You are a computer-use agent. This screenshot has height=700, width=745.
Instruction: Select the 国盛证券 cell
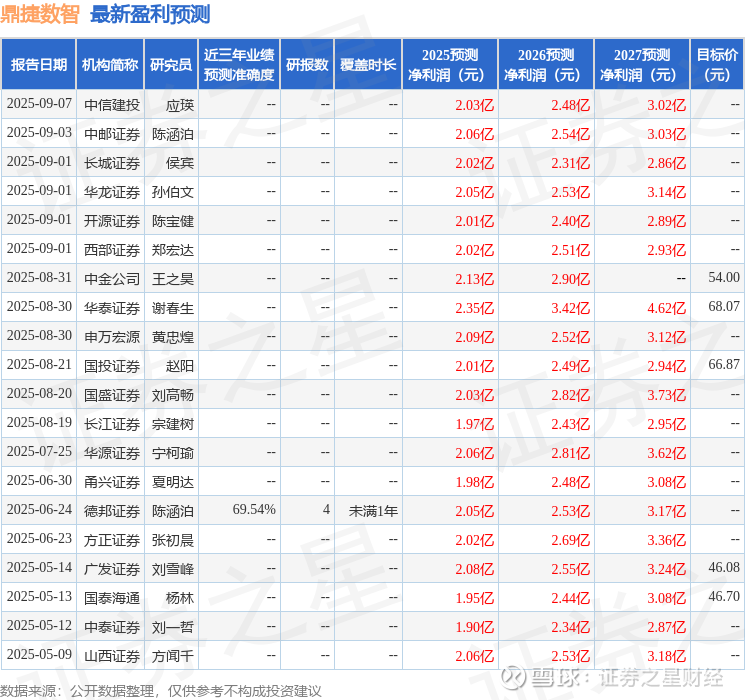point(112,395)
